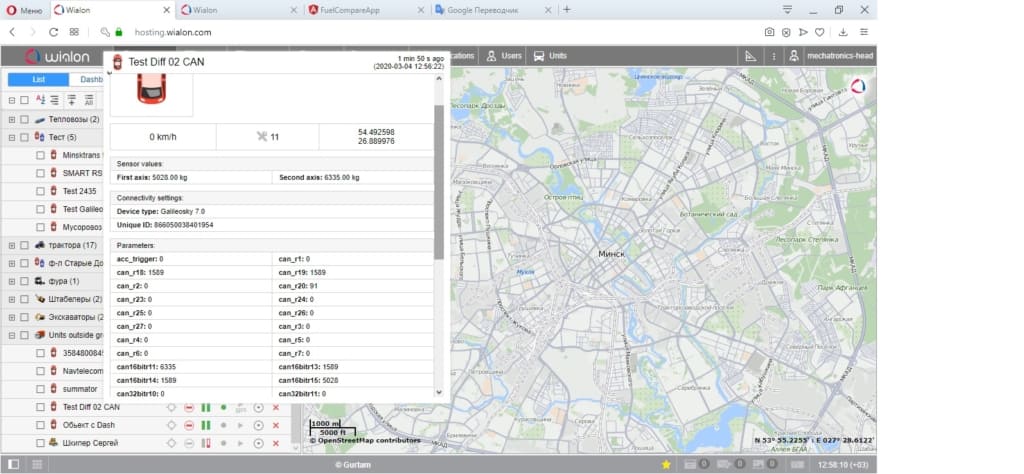Toggle the work area panel icon at bottom left

pyautogui.click(x=14, y=464)
